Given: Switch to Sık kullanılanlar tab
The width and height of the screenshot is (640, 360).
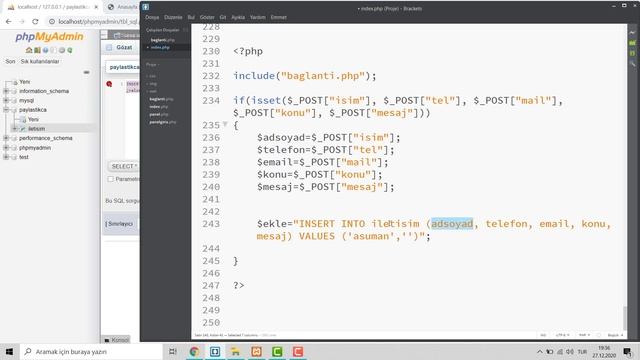Looking at the screenshot, I should [40, 61].
